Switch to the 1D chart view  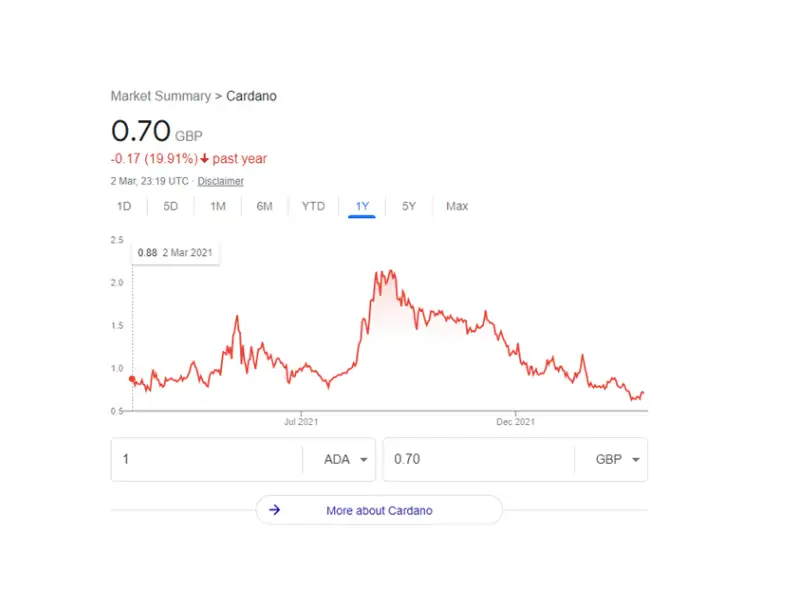tap(124, 206)
